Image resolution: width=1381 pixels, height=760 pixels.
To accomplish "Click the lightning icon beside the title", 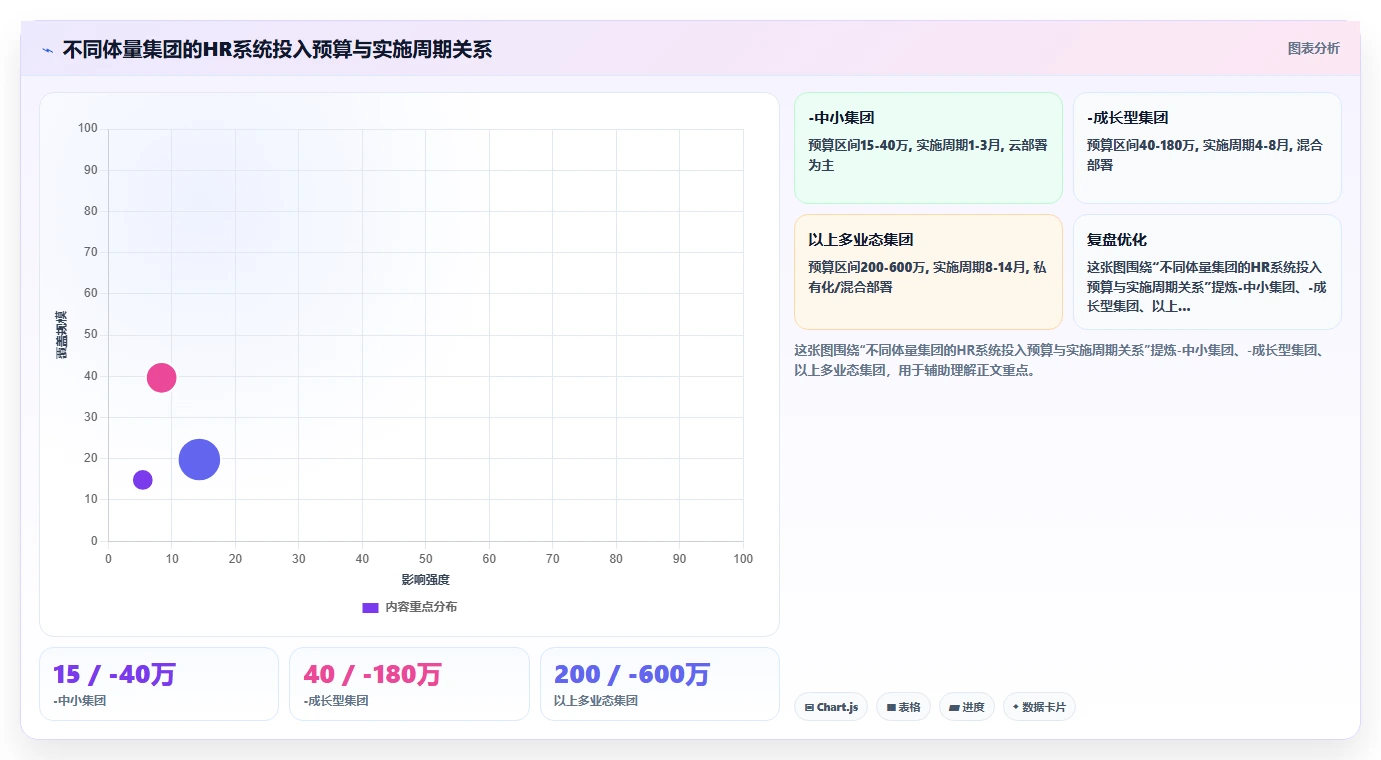I will [47, 50].
